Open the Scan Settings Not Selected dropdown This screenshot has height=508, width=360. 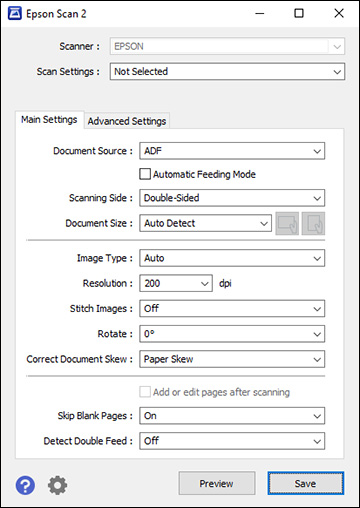(x=227, y=72)
